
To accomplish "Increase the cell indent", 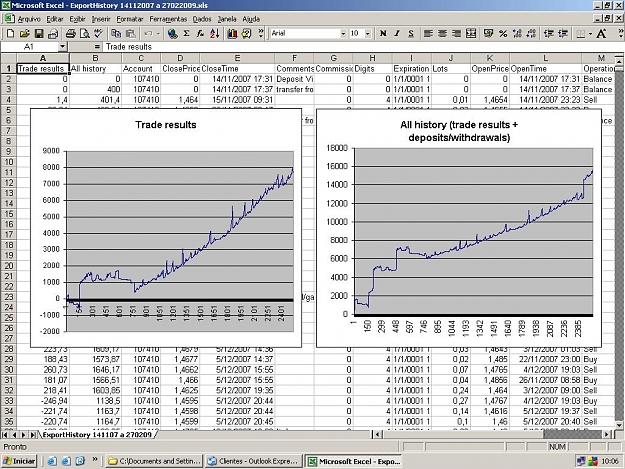I will pos(563,33).
